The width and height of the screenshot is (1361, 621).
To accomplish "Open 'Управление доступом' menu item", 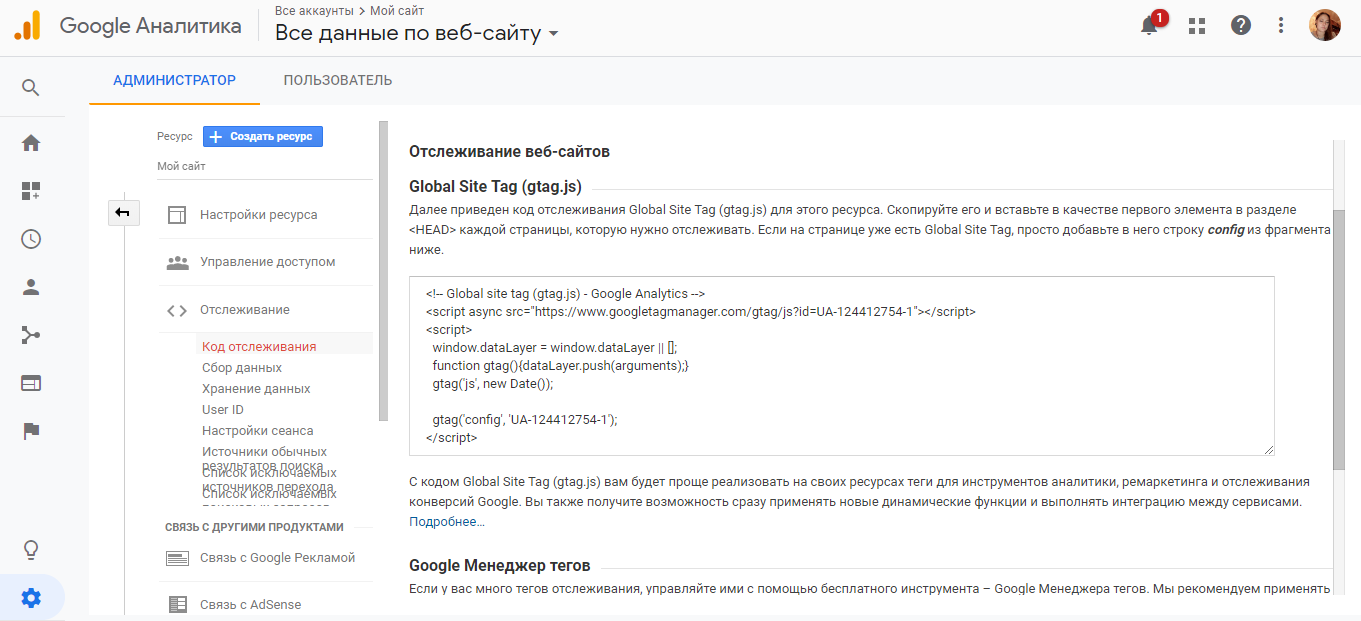I will coord(268,262).
